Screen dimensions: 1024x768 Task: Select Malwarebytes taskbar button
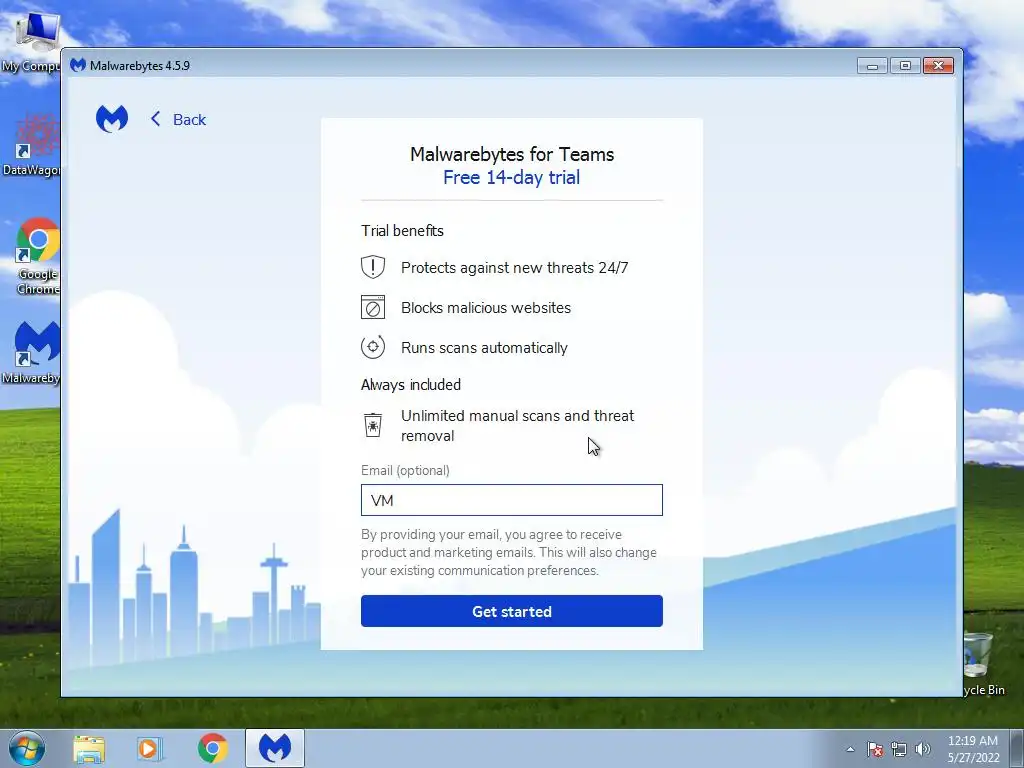[x=275, y=748]
